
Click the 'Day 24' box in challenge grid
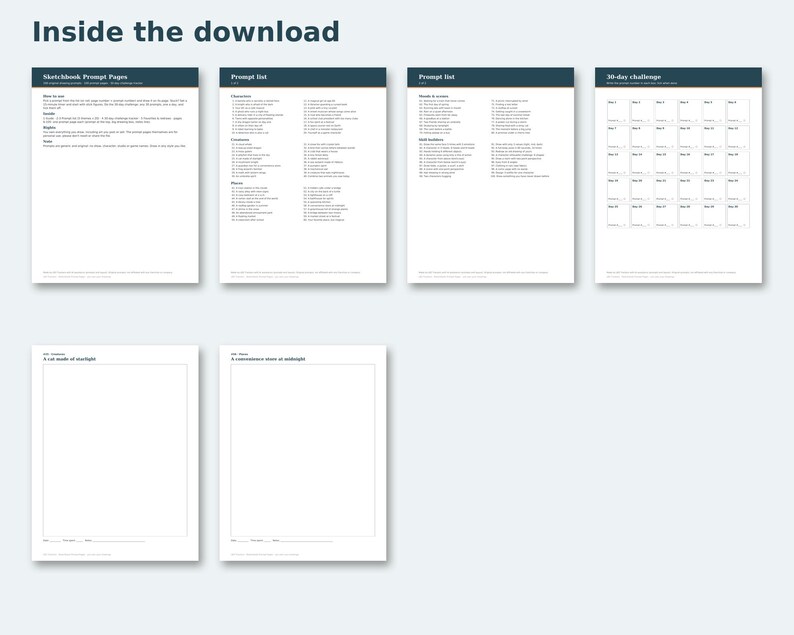pos(738,190)
